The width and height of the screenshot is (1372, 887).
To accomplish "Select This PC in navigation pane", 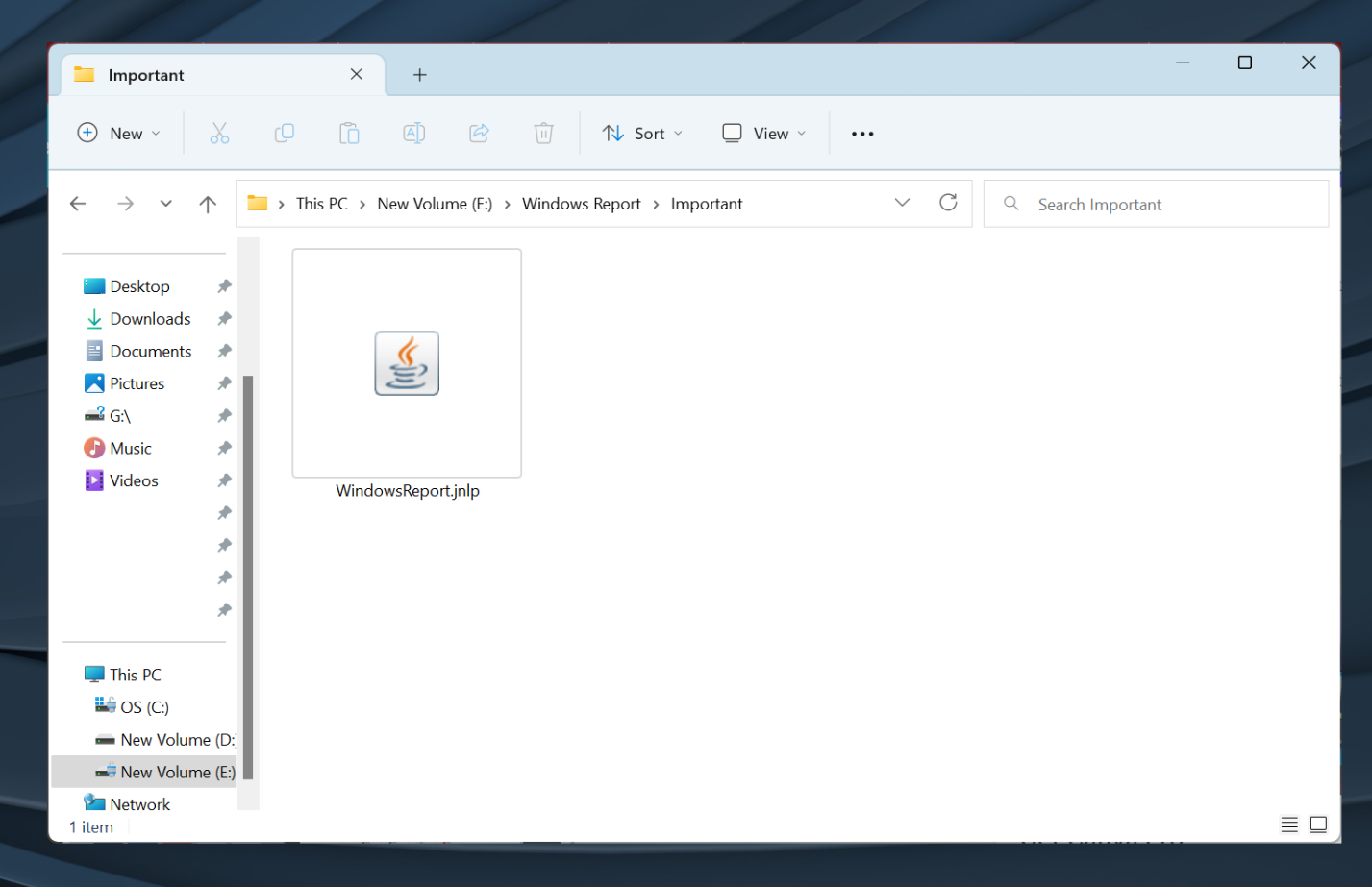I will pyautogui.click(x=135, y=675).
